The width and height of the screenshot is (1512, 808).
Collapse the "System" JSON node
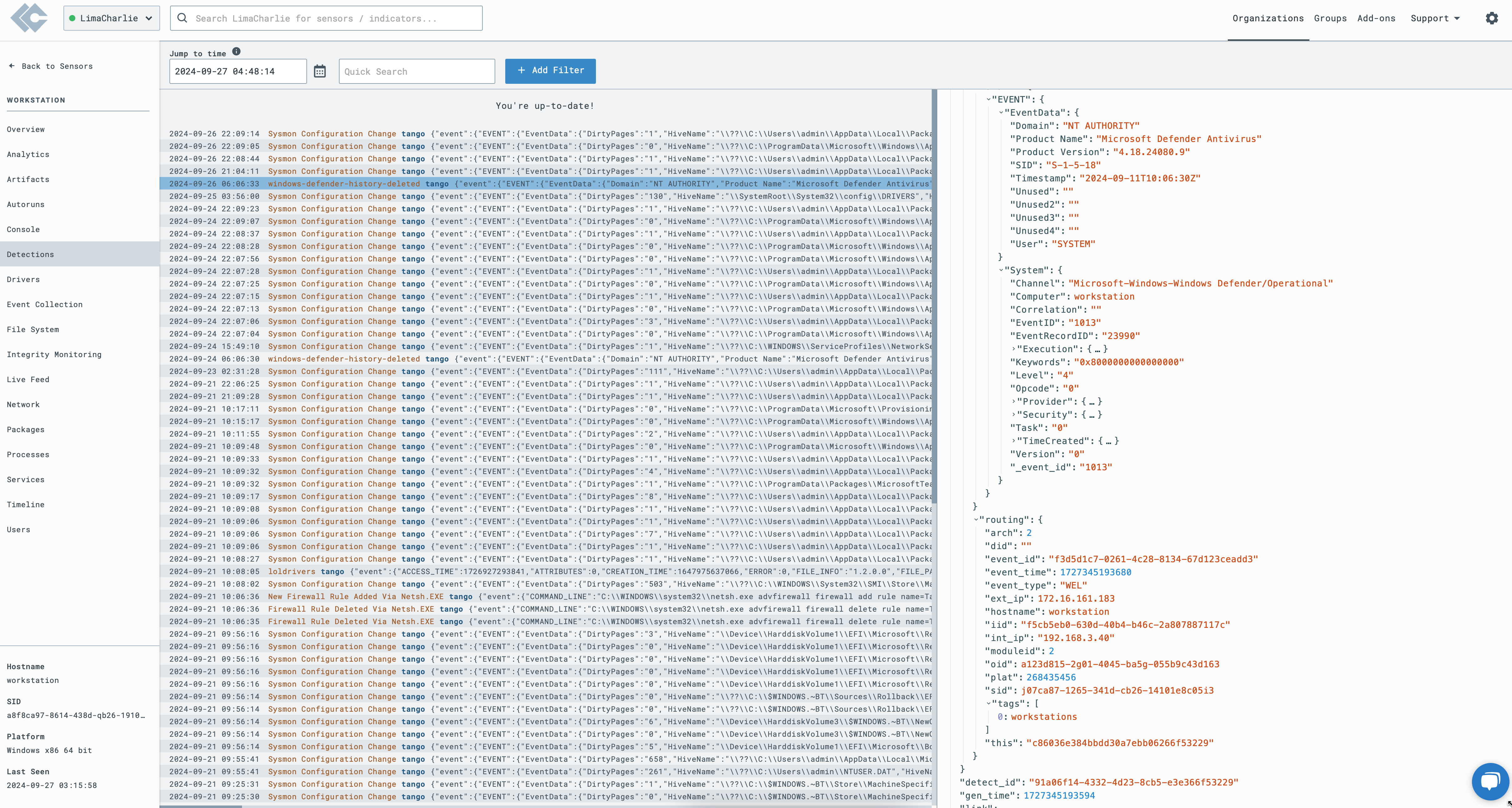[x=1001, y=270]
